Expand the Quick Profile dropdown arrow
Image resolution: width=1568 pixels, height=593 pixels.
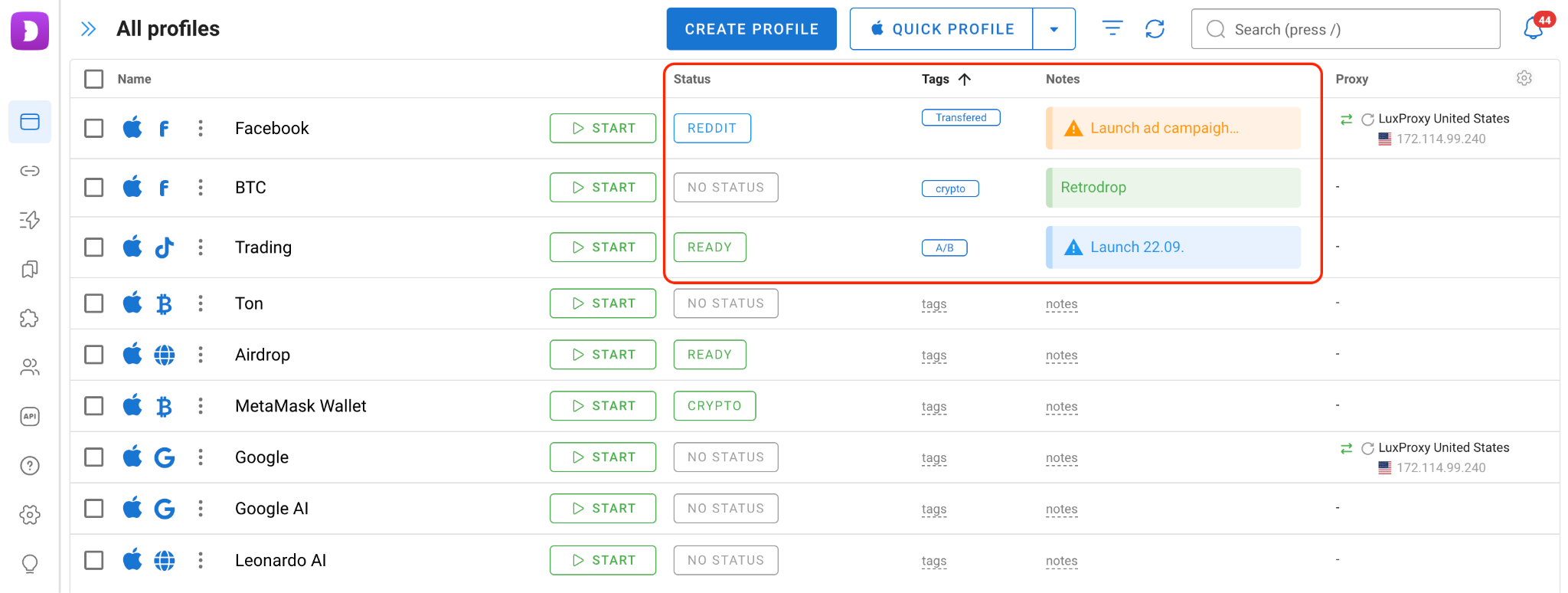pyautogui.click(x=1054, y=29)
